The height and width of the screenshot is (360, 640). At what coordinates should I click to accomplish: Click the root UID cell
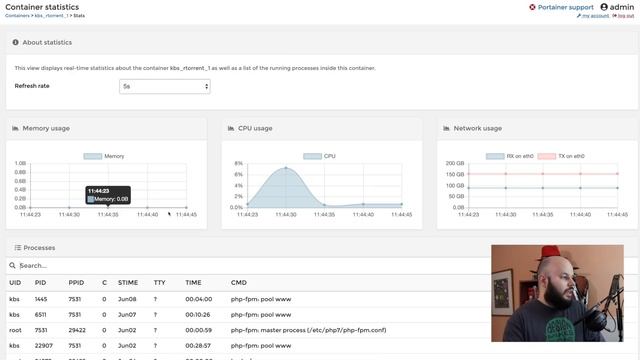point(16,330)
